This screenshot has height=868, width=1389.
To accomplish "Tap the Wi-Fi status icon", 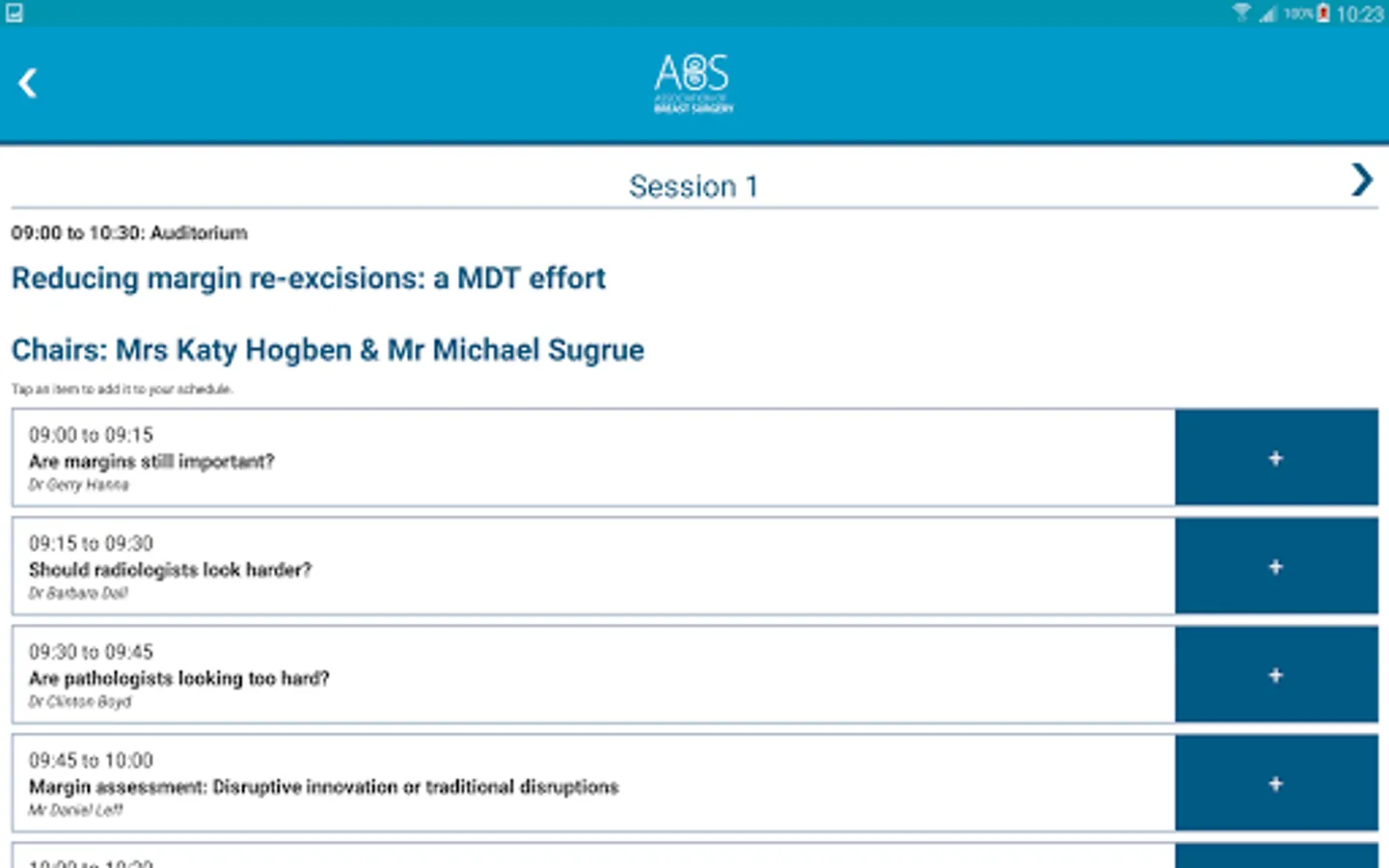I will [1240, 13].
